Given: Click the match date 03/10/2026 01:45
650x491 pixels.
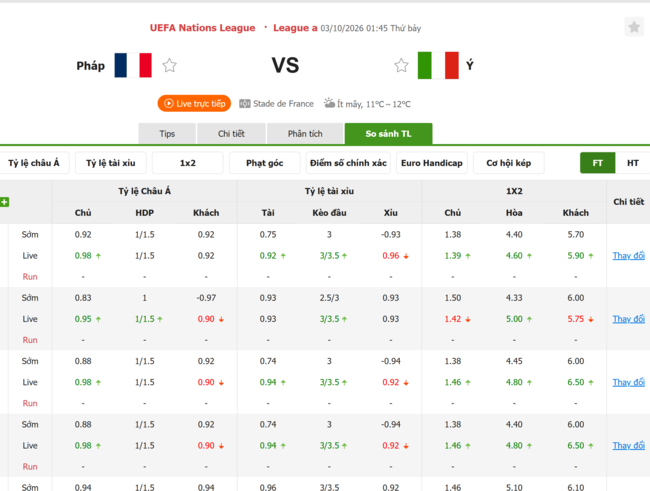Looking at the screenshot, I should 354,28.
